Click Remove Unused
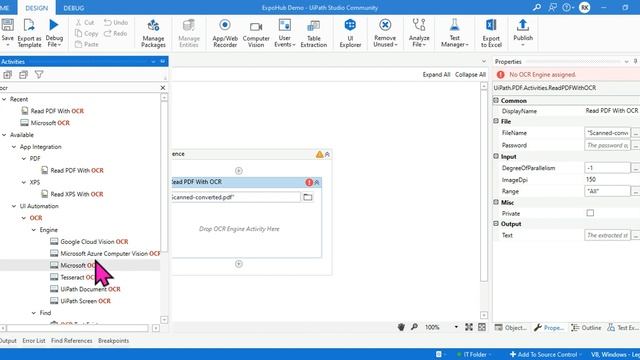This screenshot has width=640, height=360. point(385,33)
